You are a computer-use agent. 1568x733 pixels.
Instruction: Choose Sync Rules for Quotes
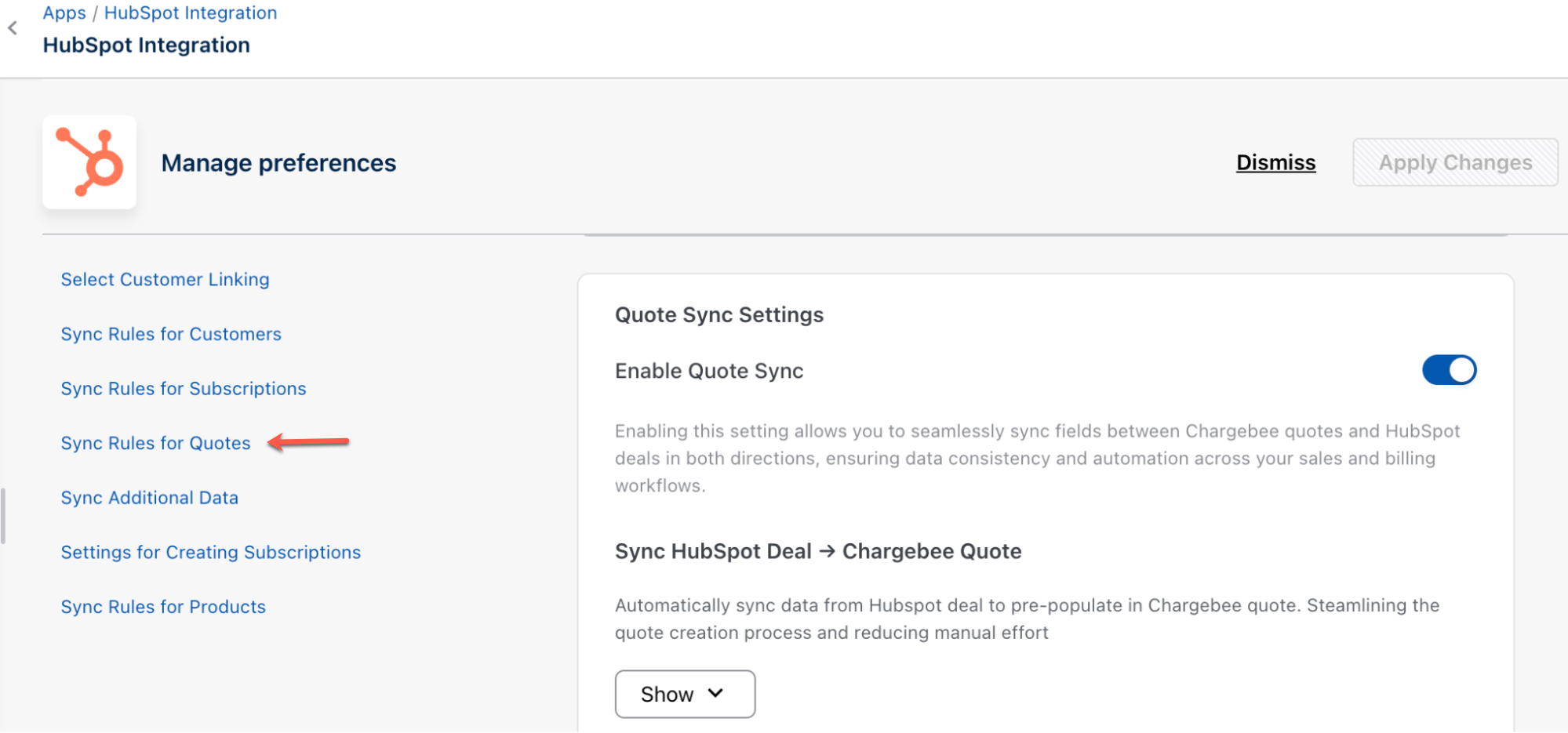[155, 443]
